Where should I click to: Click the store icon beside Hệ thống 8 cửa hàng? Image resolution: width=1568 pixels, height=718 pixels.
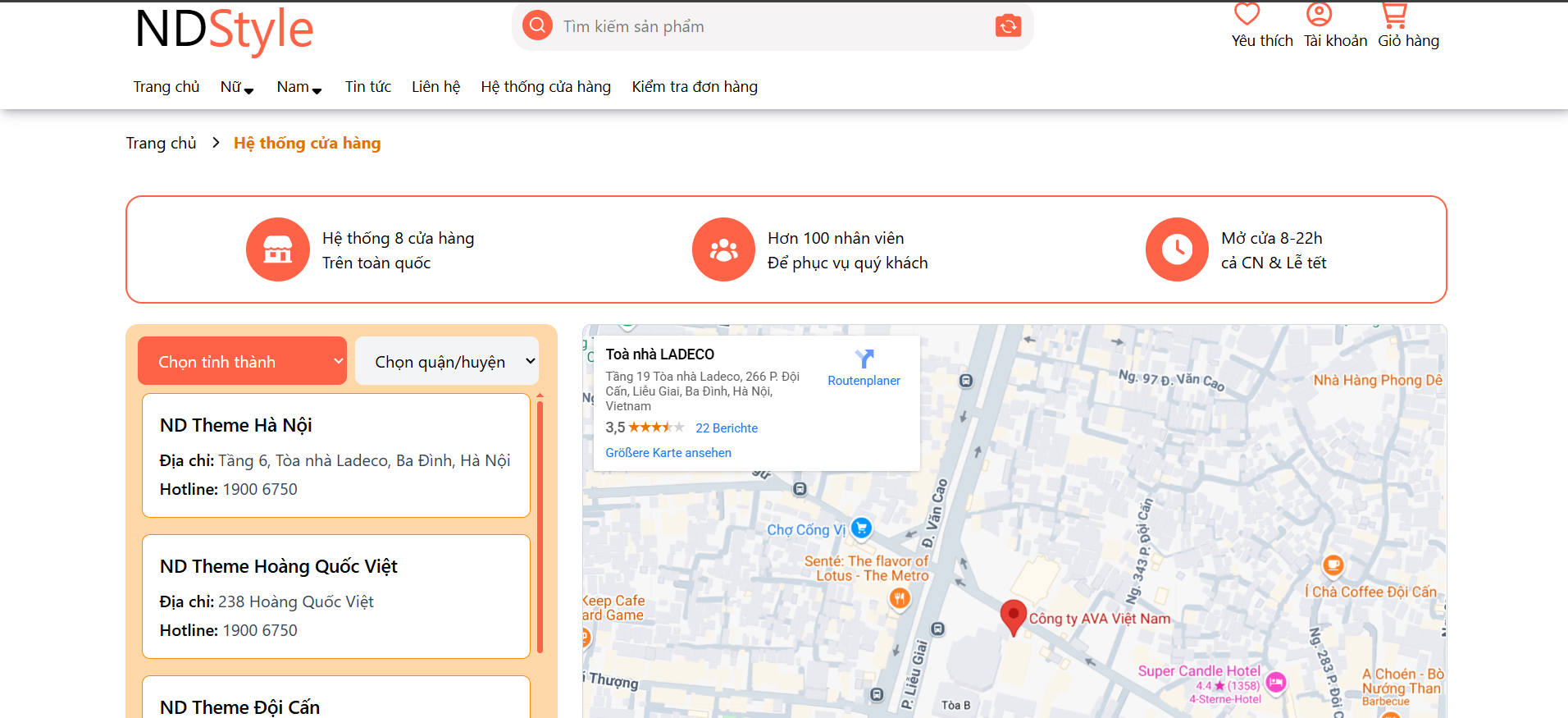[277, 249]
